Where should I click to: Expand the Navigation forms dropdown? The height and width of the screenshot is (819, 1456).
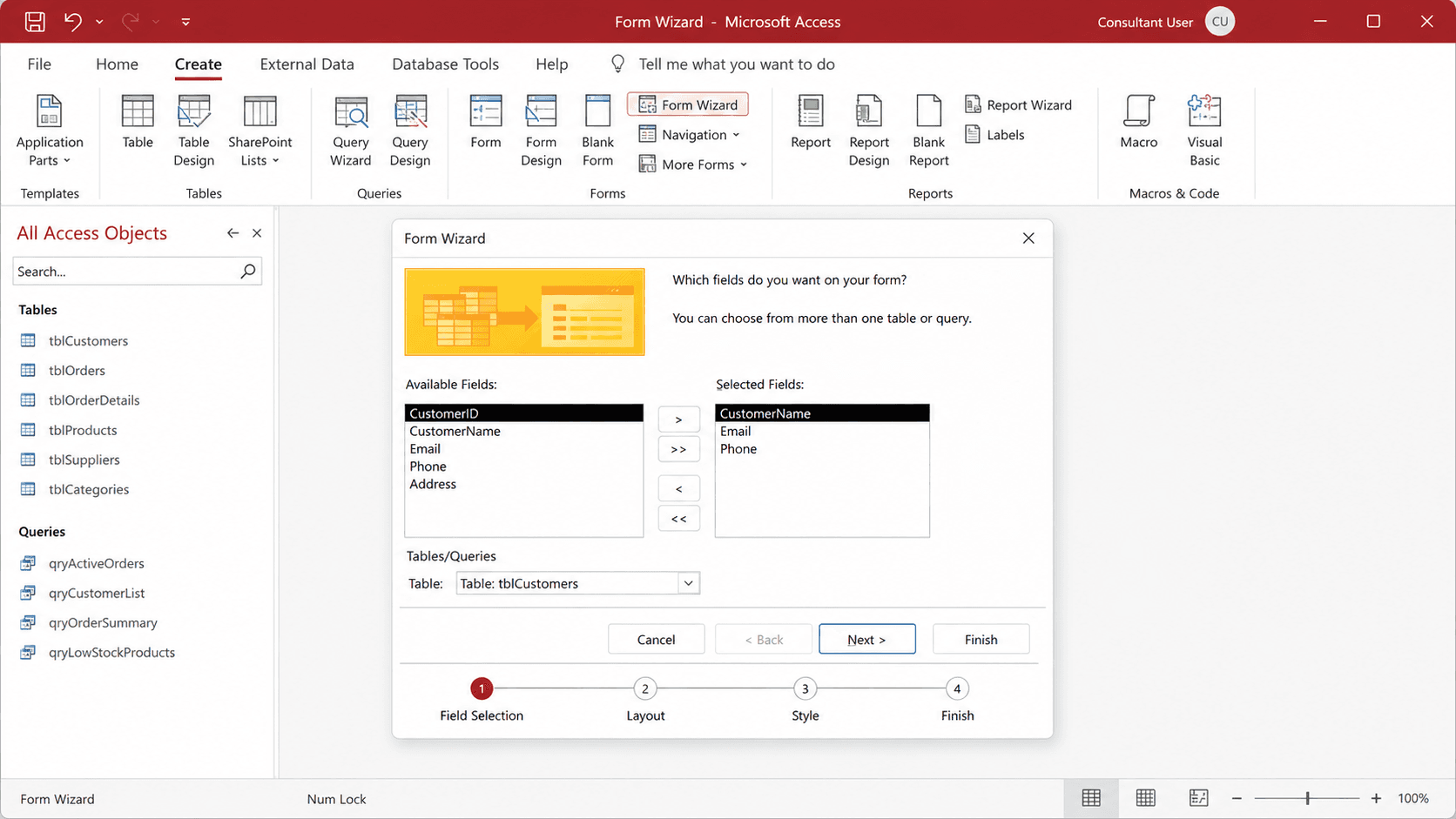pyautogui.click(x=689, y=135)
